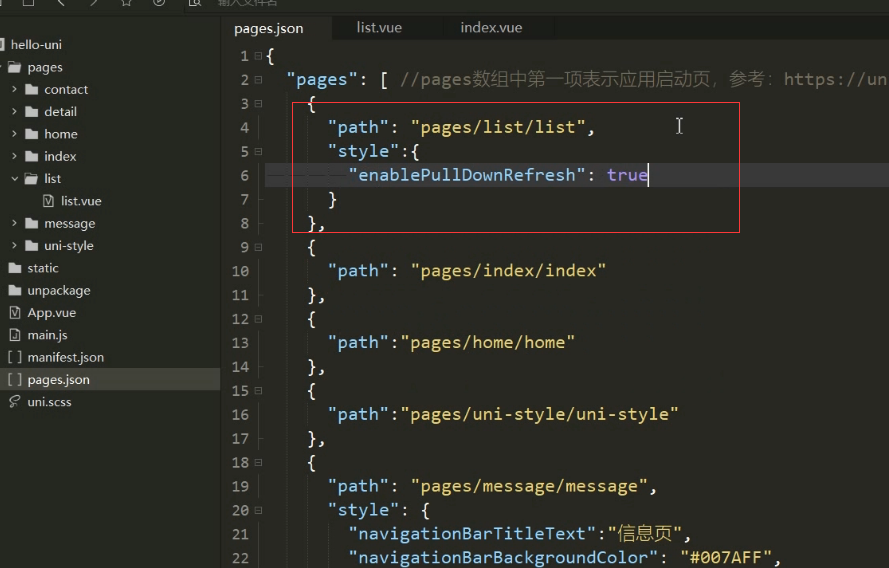Click the "pages/home/home" path string
This screenshot has height=568, width=889.
[x=488, y=342]
